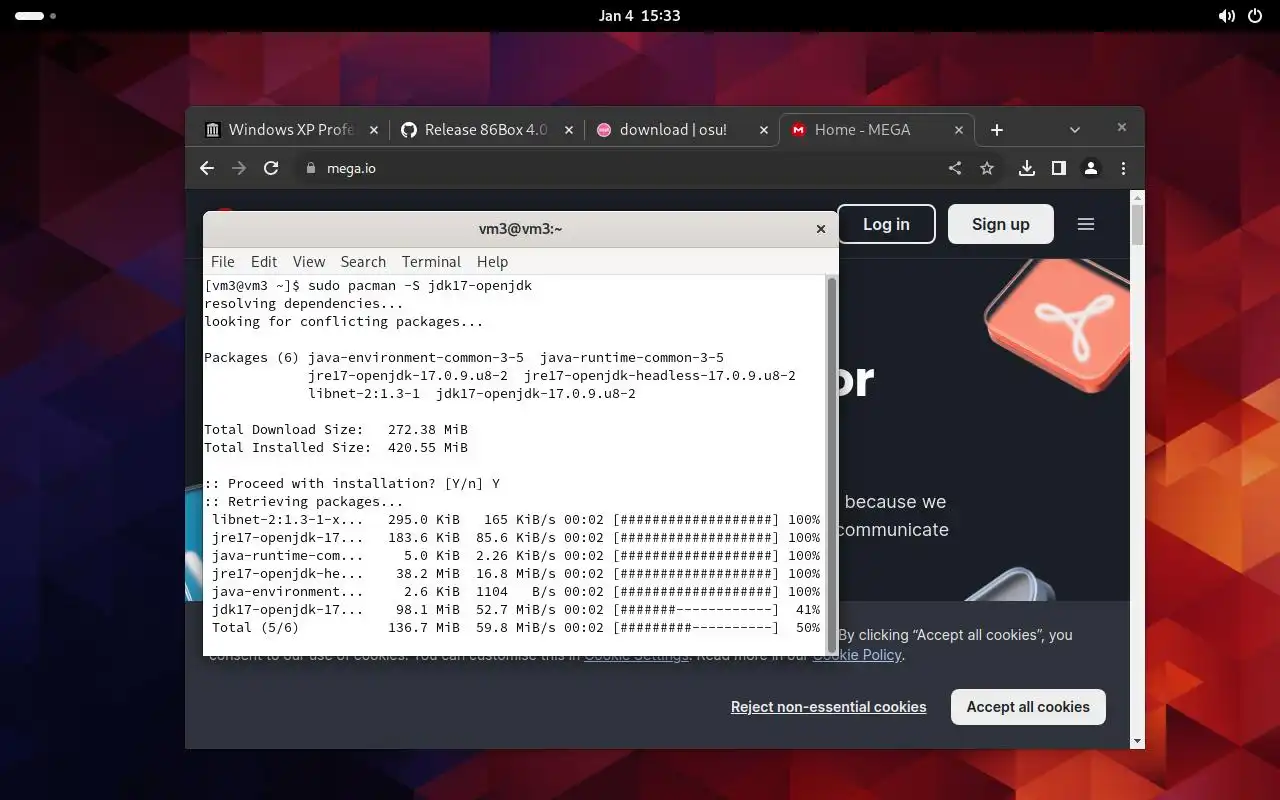Click the libnet download progress bar
The height and width of the screenshot is (800, 1280).
tap(696, 519)
